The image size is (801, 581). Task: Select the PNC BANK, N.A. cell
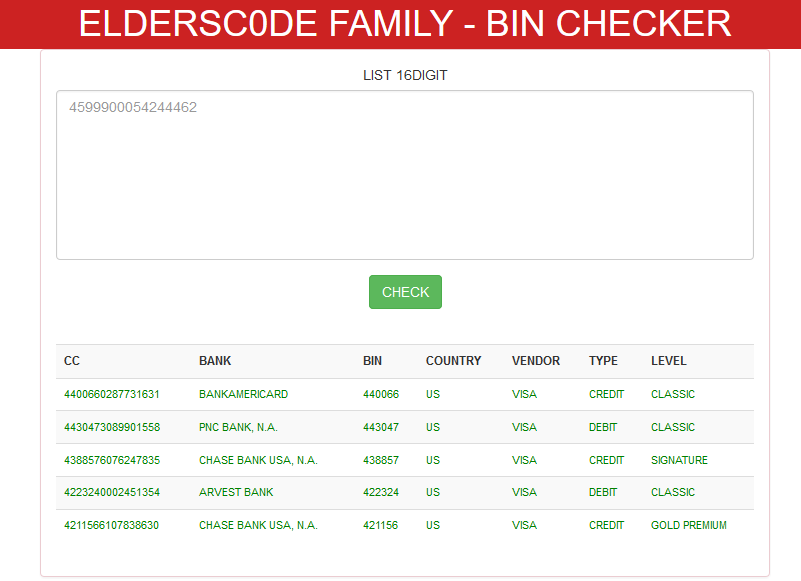[238, 427]
